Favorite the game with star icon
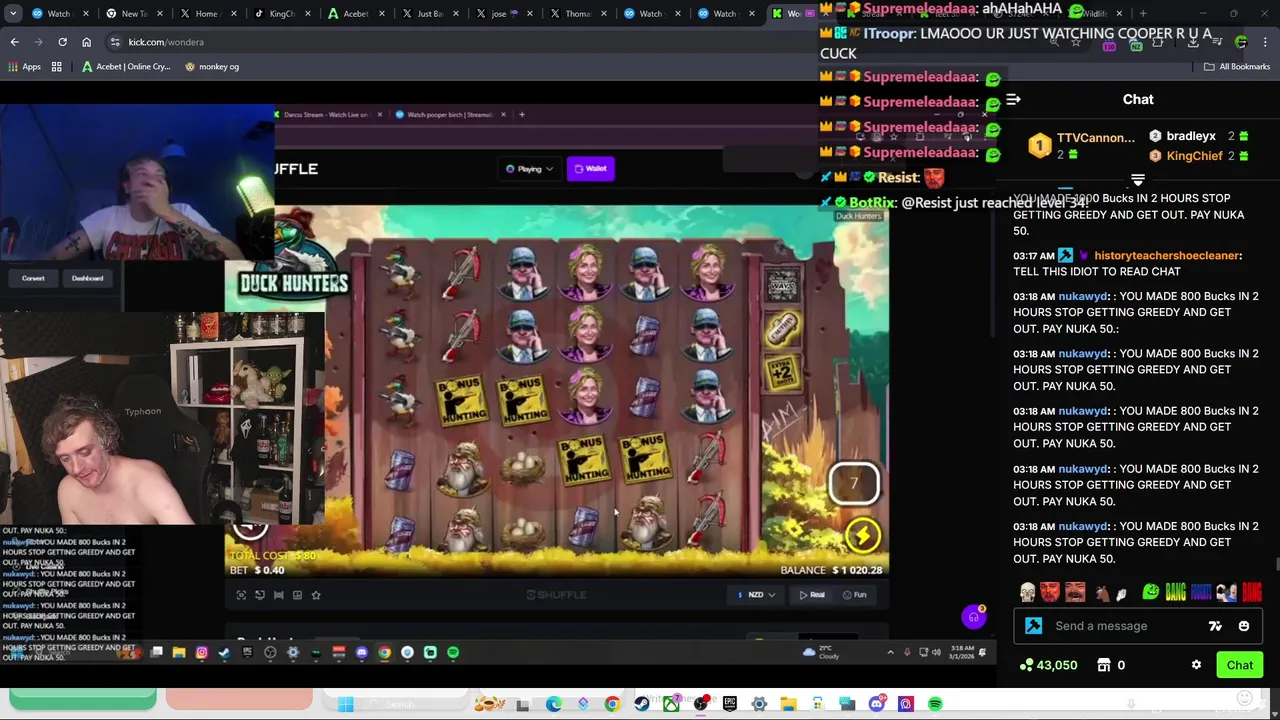Screen dimensions: 1280x720 (316, 595)
